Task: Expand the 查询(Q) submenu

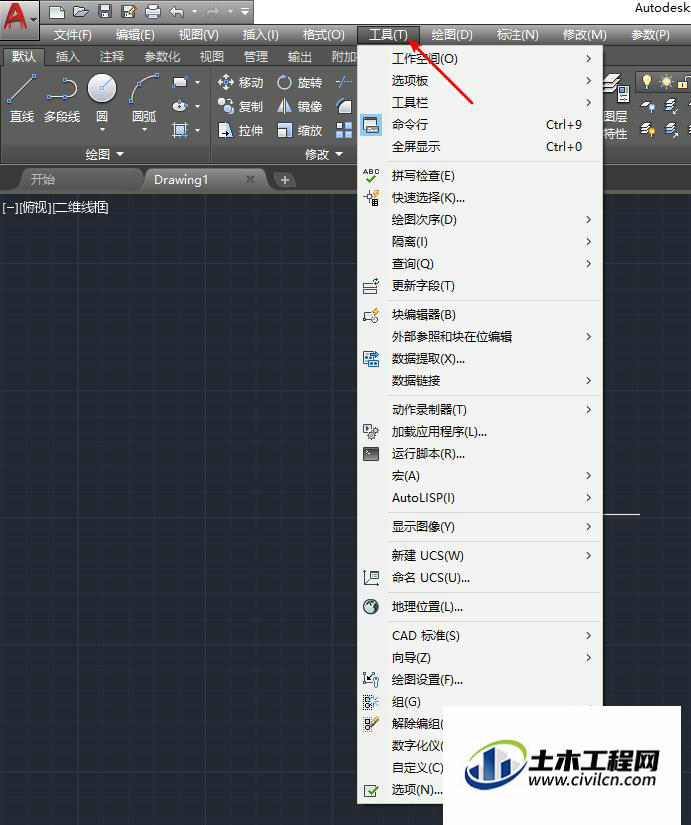Action: [x=479, y=264]
